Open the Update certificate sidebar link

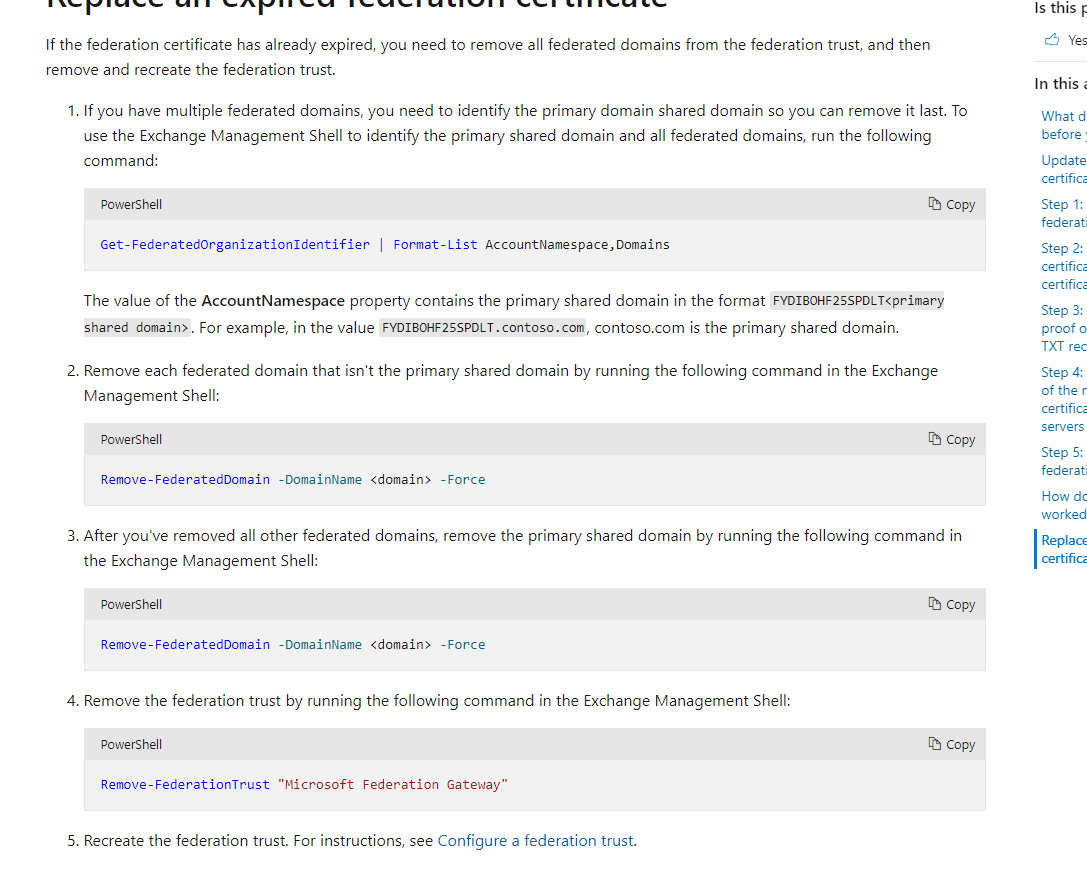coord(1062,168)
